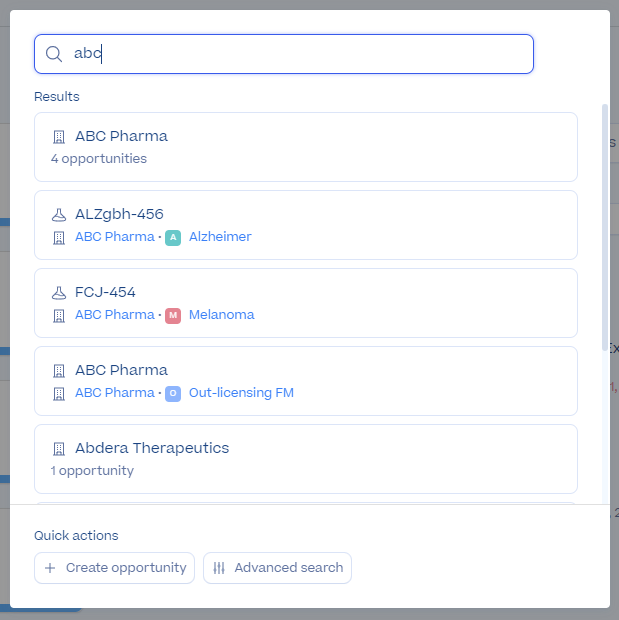
Task: Select the Abdera Therapeutics result card
Action: pyautogui.click(x=306, y=459)
